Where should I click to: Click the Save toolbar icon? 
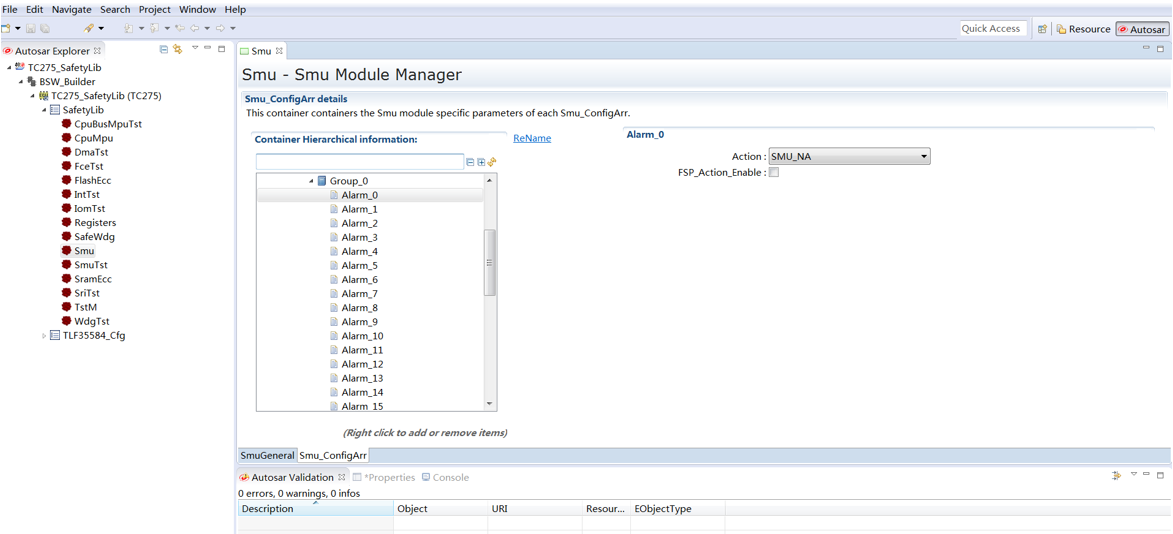pyautogui.click(x=31, y=28)
